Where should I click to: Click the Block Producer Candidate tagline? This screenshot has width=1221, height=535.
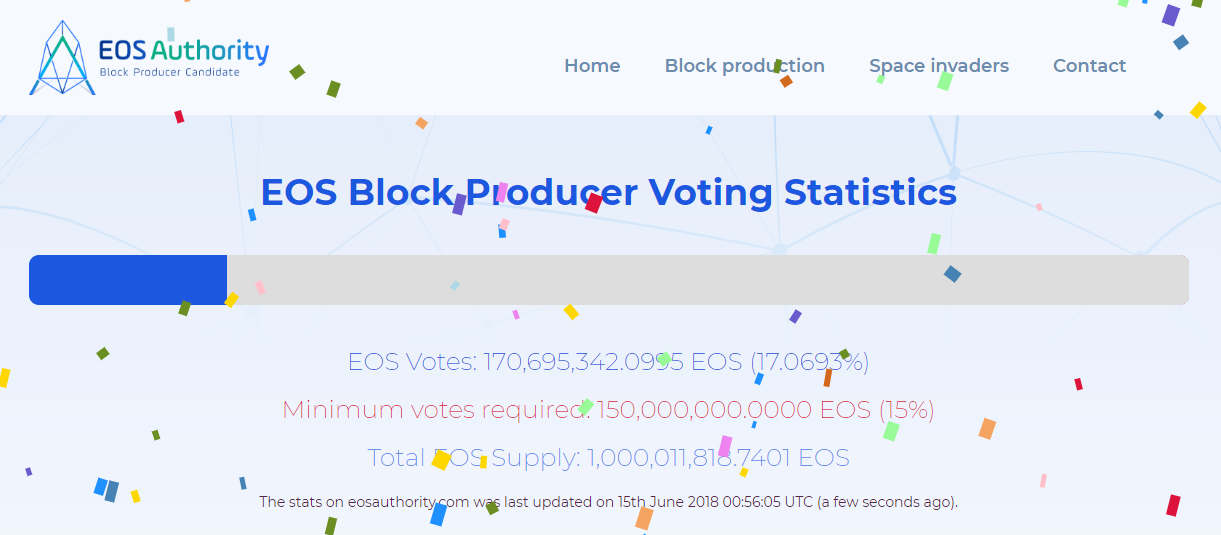[x=170, y=73]
